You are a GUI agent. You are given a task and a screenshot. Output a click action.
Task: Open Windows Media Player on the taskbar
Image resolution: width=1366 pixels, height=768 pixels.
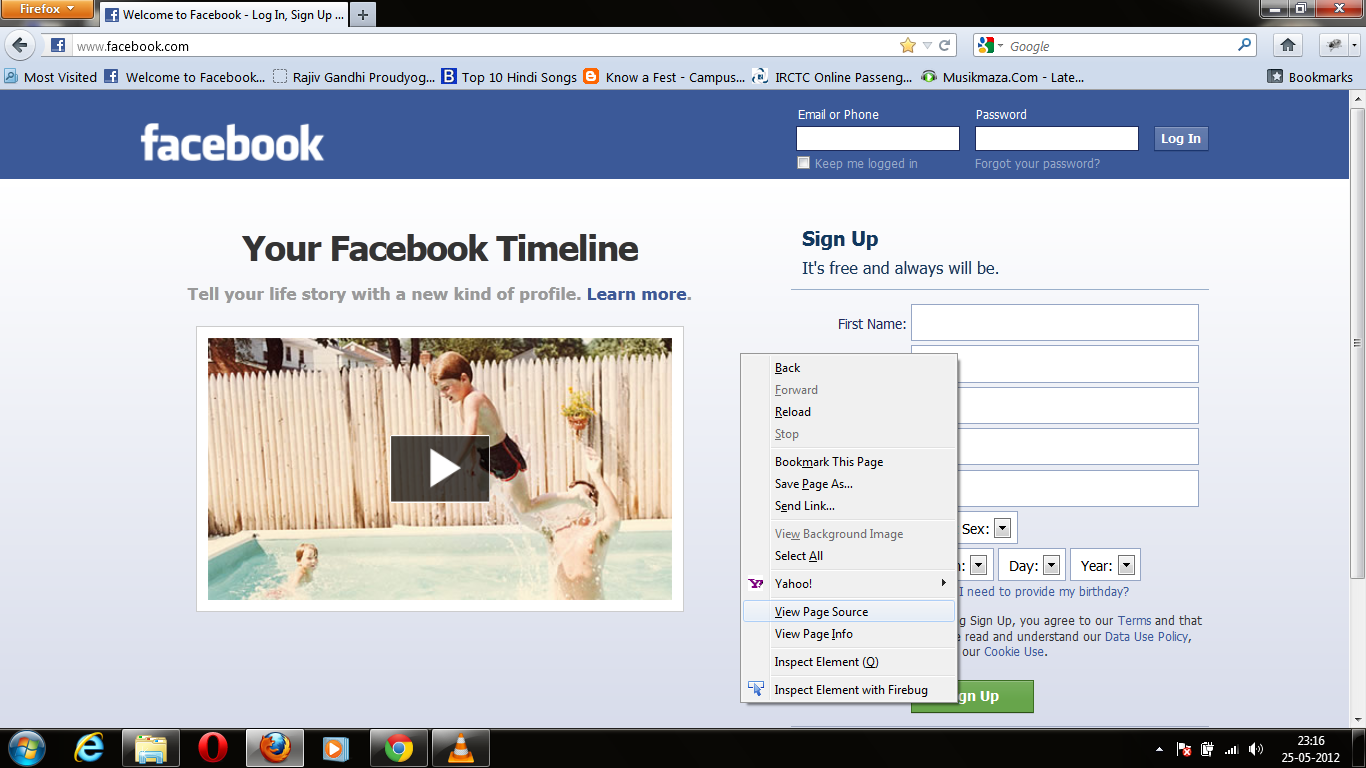click(336, 748)
